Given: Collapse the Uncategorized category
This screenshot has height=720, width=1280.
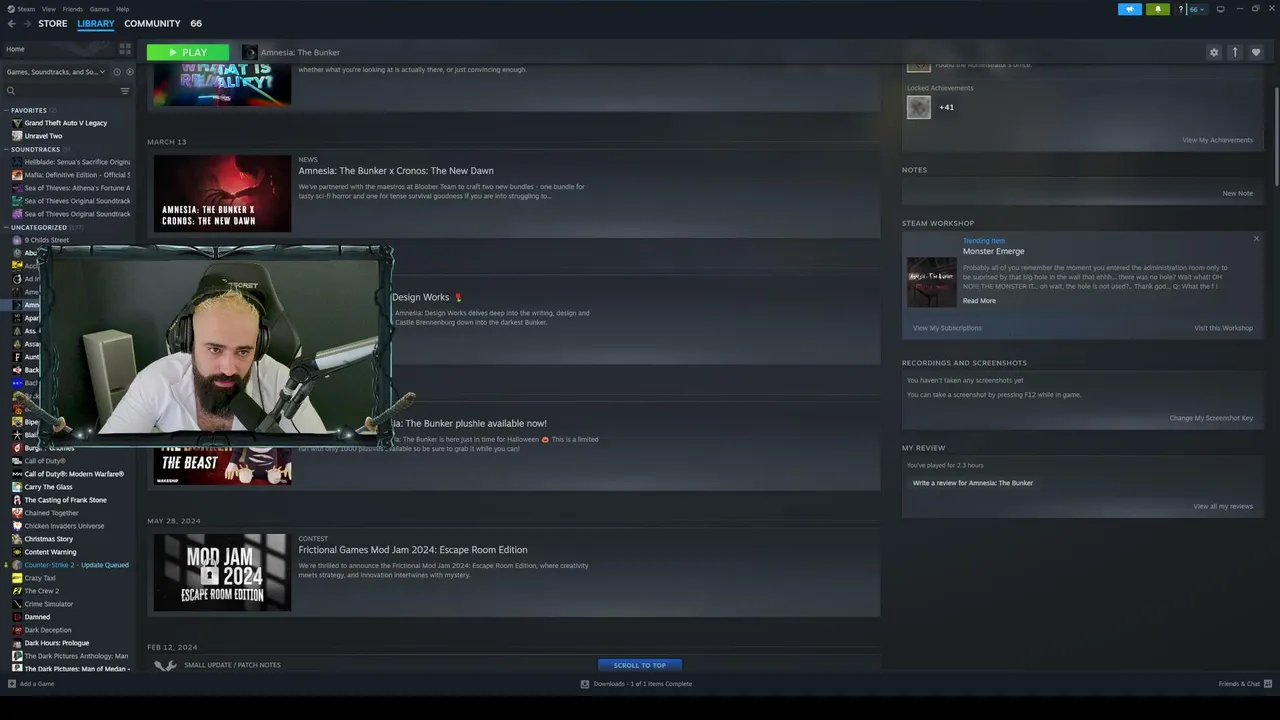Looking at the screenshot, I should click(6, 227).
